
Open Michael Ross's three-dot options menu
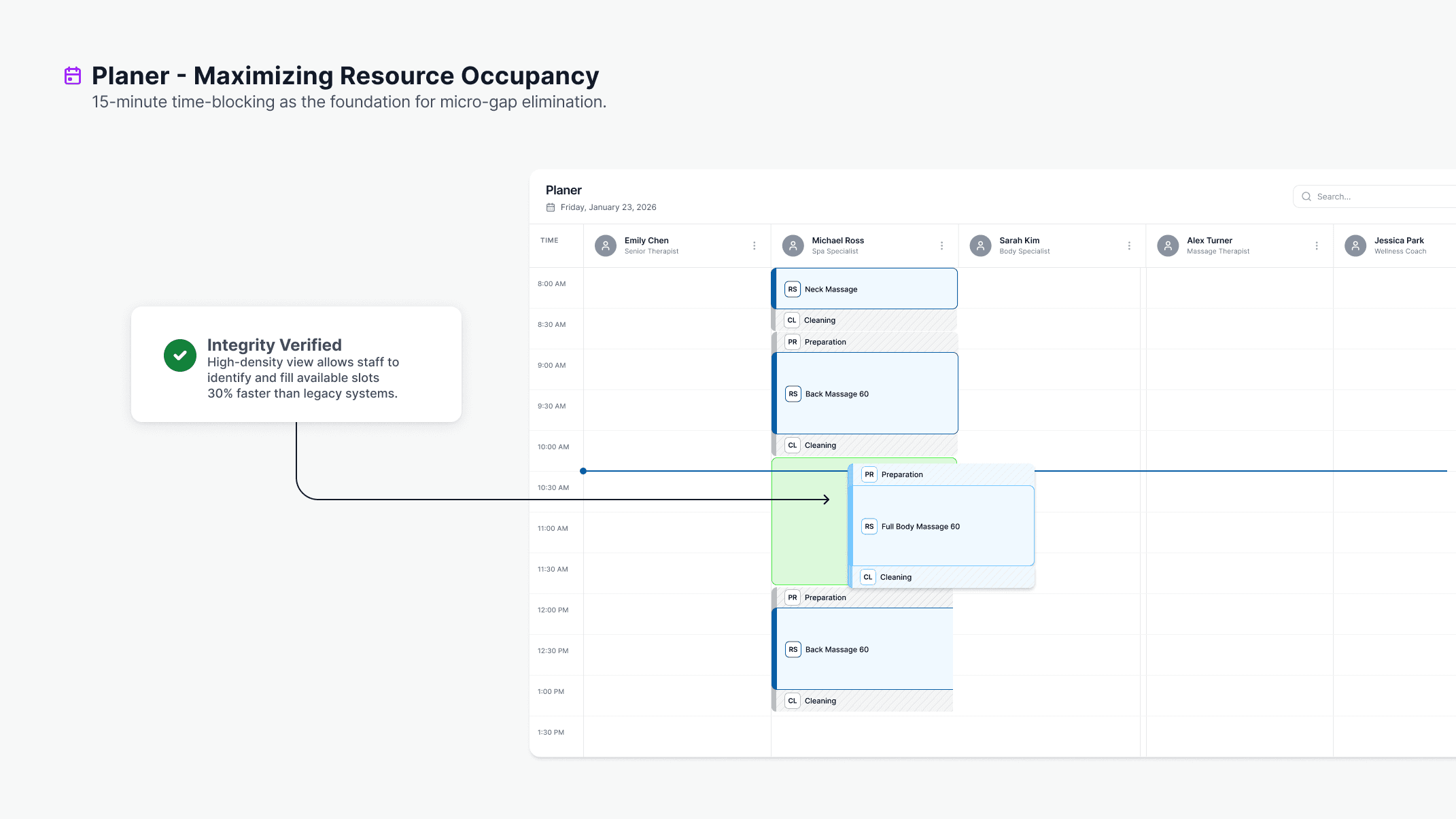941,245
